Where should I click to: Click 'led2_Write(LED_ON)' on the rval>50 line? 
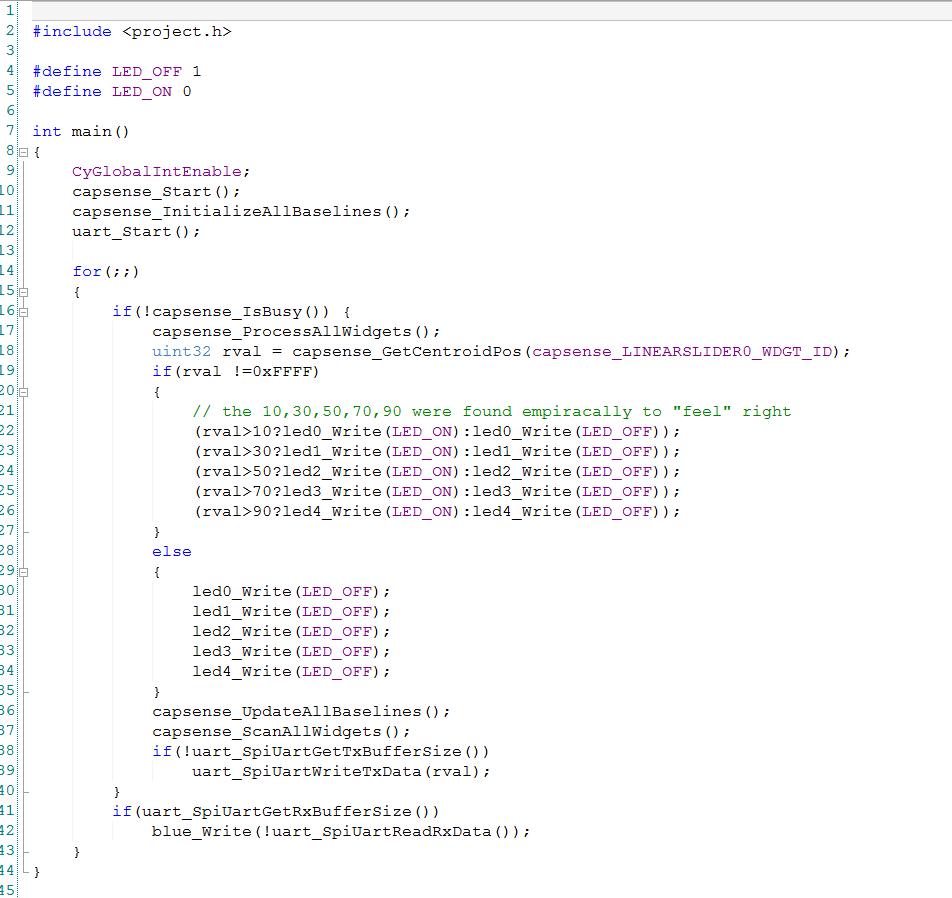[372, 472]
